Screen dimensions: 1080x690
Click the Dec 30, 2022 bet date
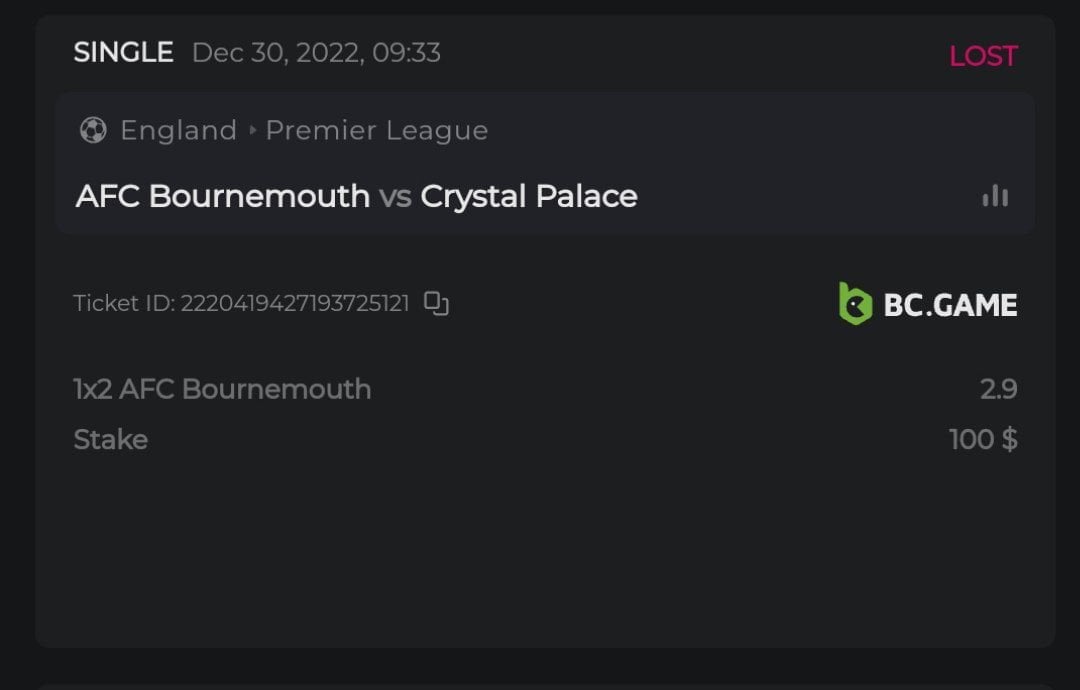click(x=276, y=52)
